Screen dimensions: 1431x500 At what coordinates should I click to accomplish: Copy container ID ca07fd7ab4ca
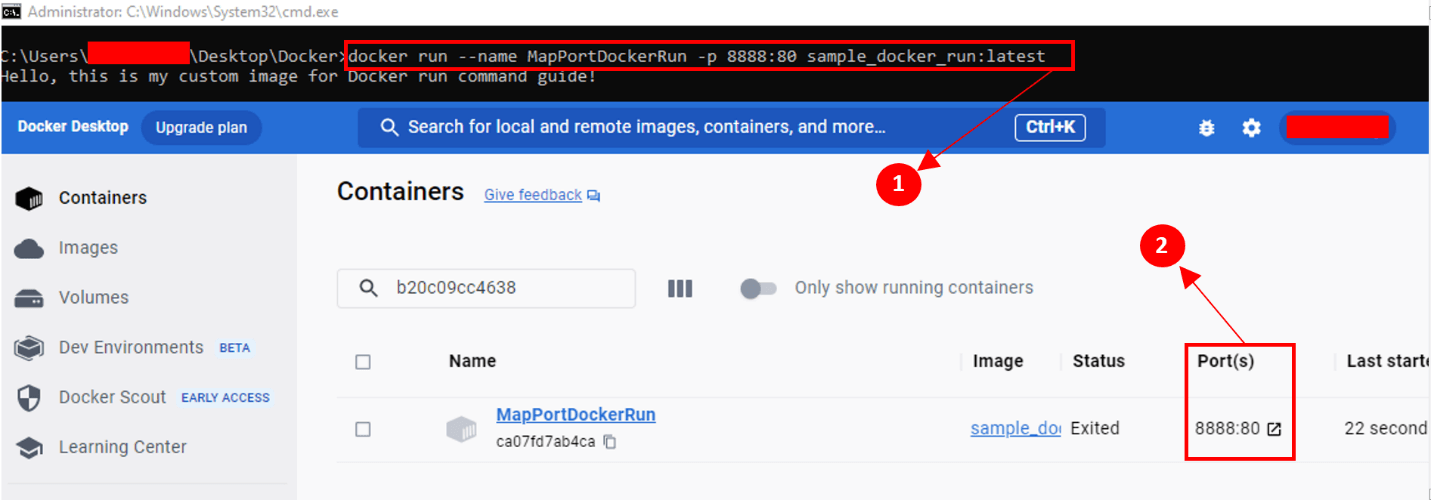click(x=610, y=441)
